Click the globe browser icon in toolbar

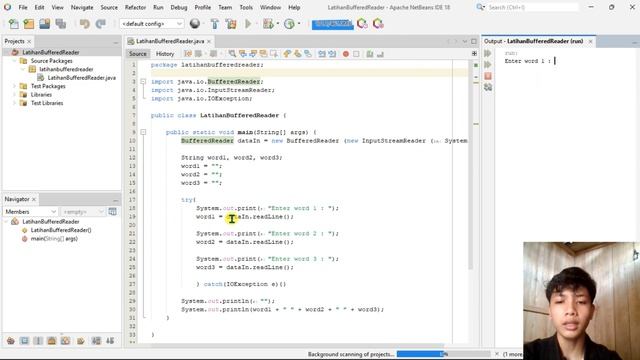coord(195,24)
